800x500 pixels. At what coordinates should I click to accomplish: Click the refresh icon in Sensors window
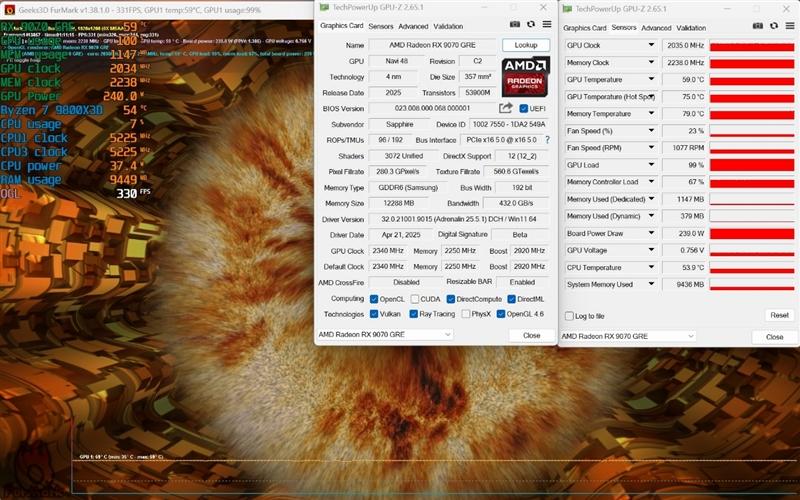(x=773, y=26)
